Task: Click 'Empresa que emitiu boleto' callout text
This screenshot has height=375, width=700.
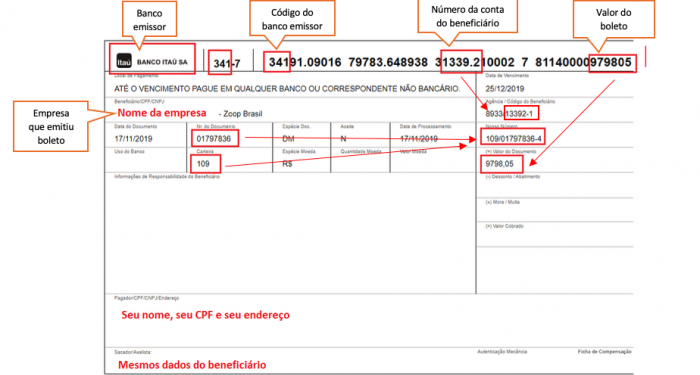Action: coord(51,127)
